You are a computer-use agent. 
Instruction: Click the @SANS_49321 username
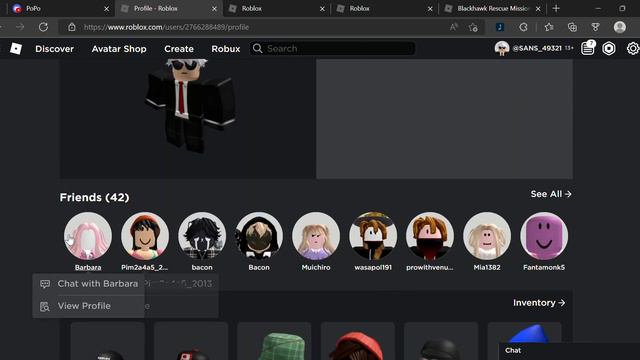pyautogui.click(x=537, y=48)
